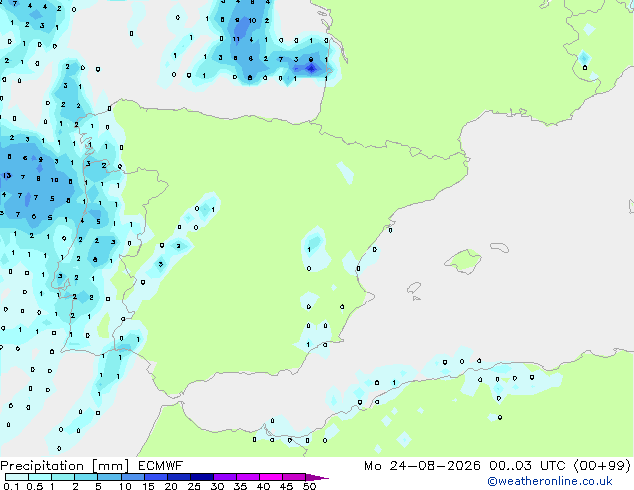Image resolution: width=634 pixels, height=490 pixels.
Task: Click the Menorca island outline
Action: pyautogui.click(x=500, y=247)
